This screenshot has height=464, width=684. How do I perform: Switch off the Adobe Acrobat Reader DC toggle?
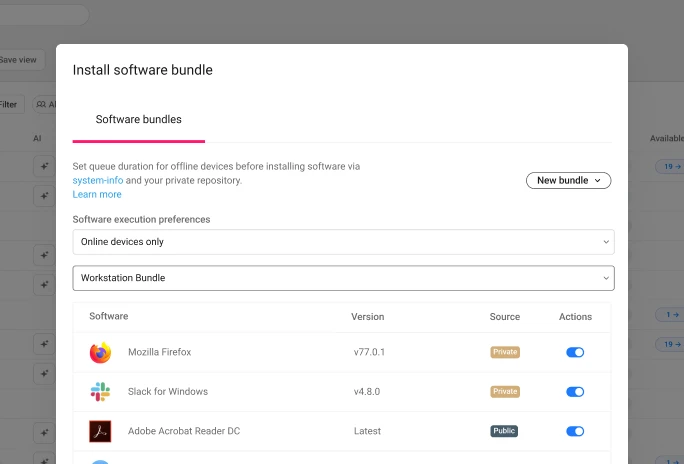[575, 431]
